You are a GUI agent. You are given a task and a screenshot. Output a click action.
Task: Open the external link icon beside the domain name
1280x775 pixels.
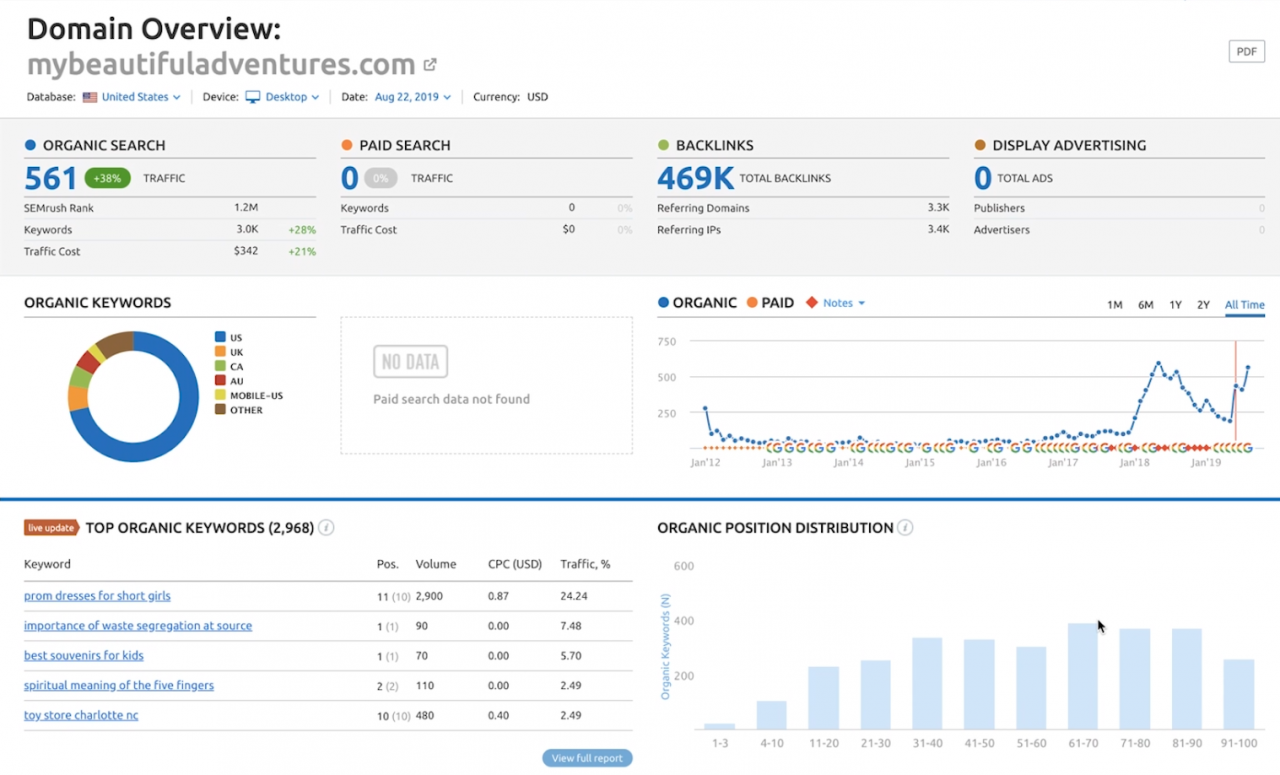[x=430, y=65]
